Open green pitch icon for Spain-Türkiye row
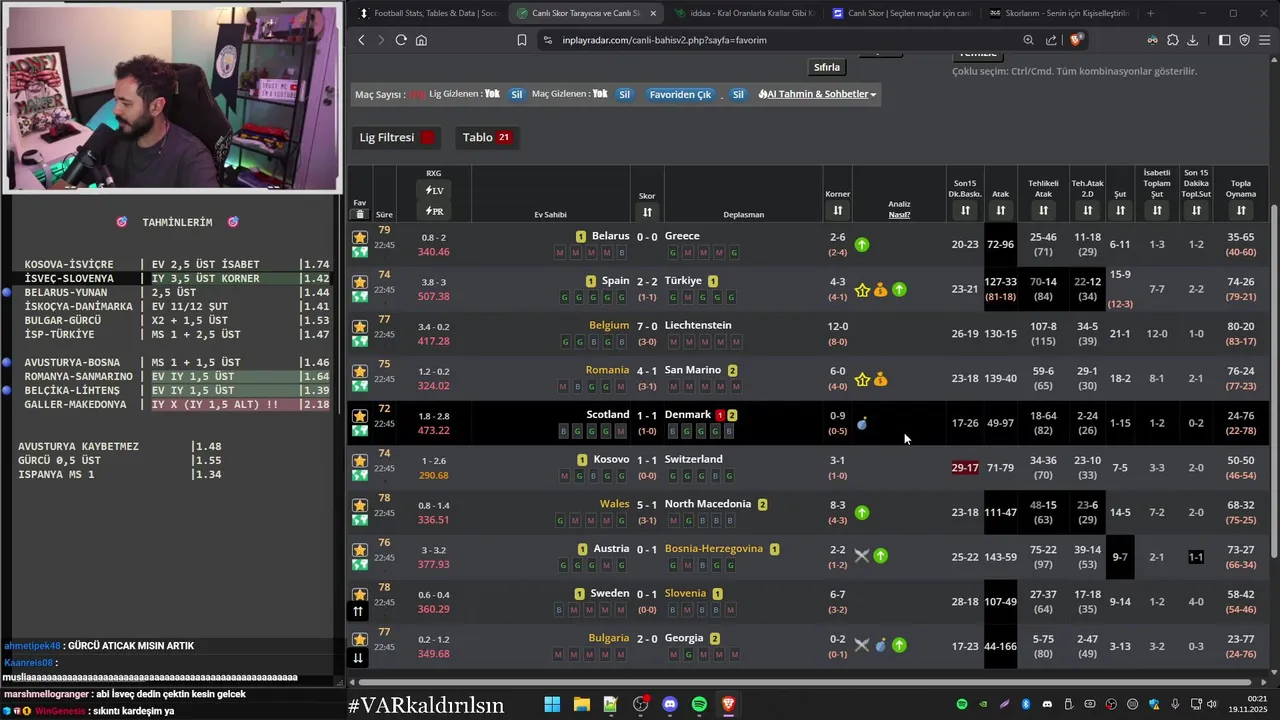The image size is (1280, 720). (x=360, y=297)
